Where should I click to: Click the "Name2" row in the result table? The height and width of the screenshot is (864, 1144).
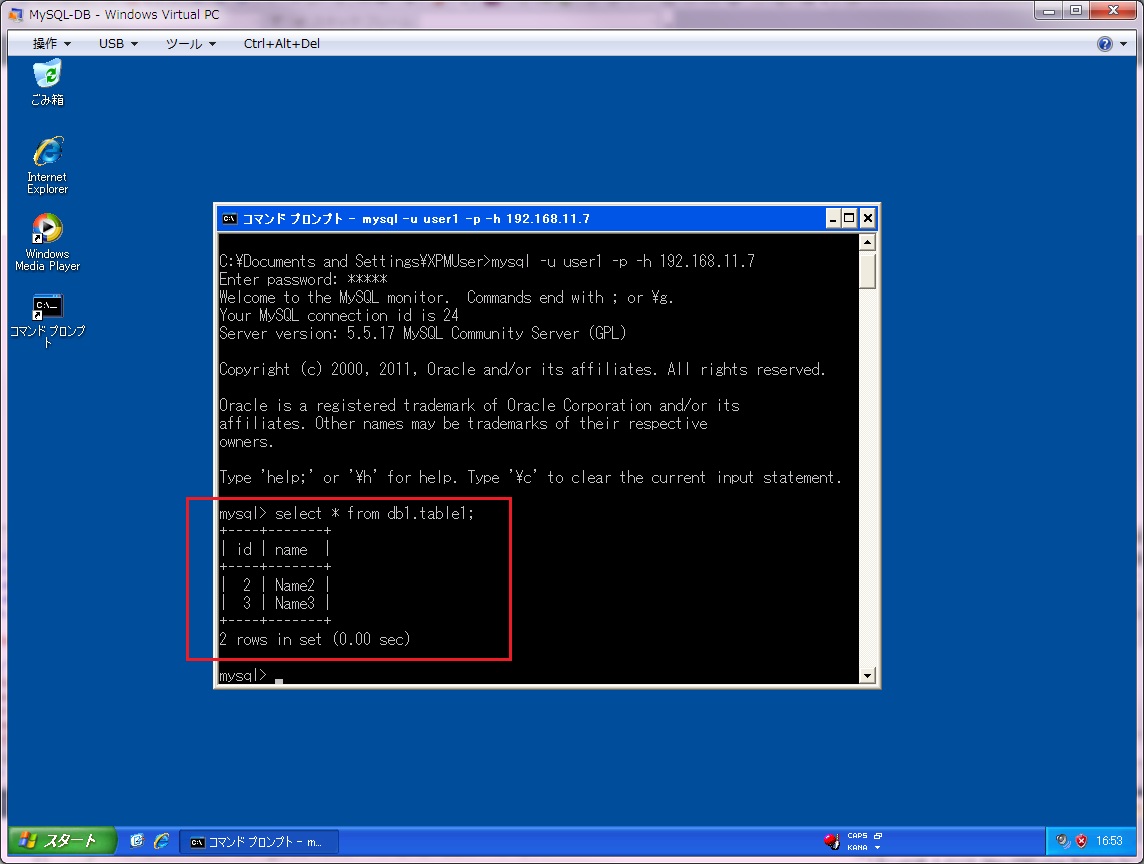click(x=275, y=585)
